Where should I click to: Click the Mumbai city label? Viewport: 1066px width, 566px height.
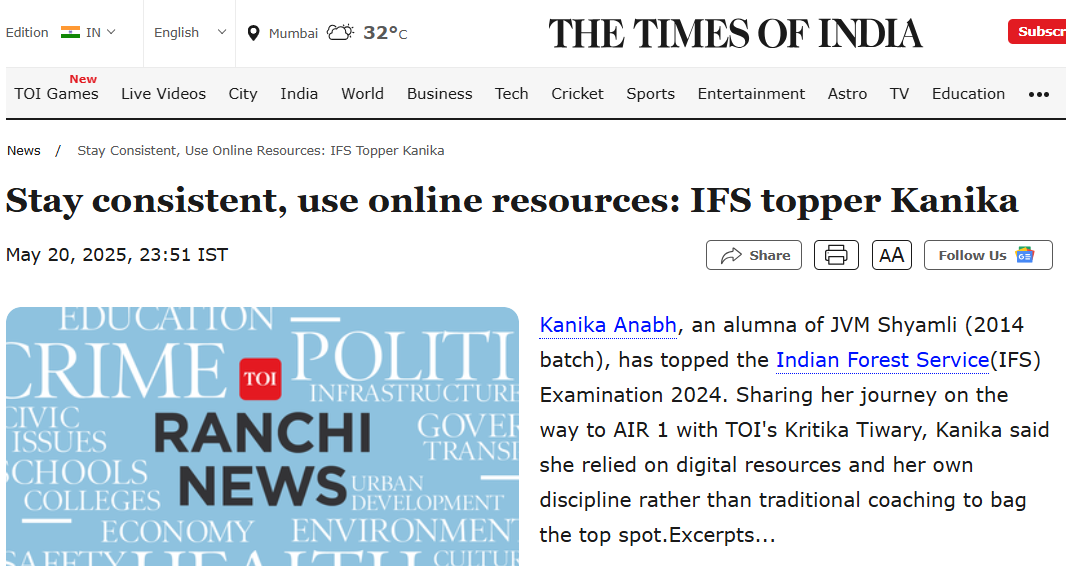pos(293,33)
